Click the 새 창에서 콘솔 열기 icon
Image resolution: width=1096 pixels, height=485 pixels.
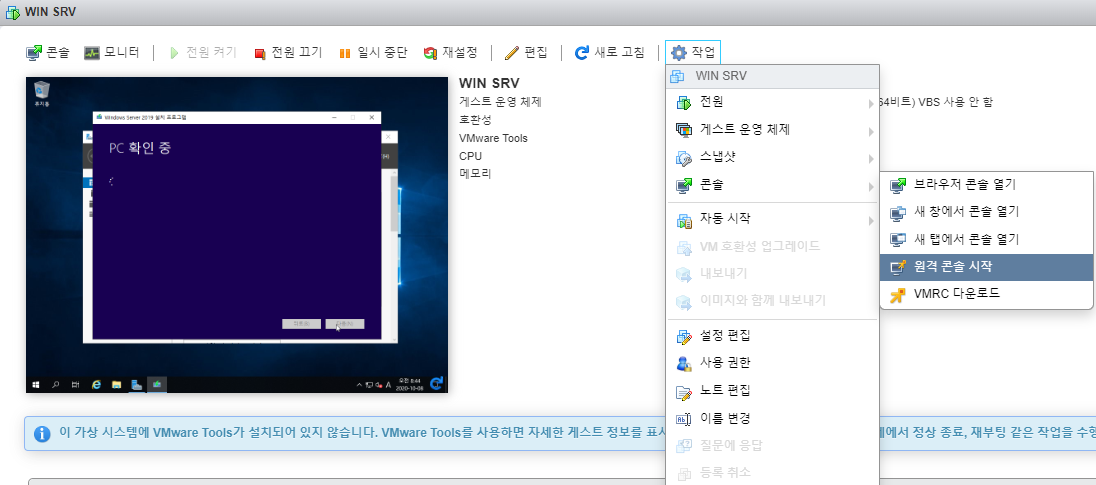pyautogui.click(x=897, y=212)
